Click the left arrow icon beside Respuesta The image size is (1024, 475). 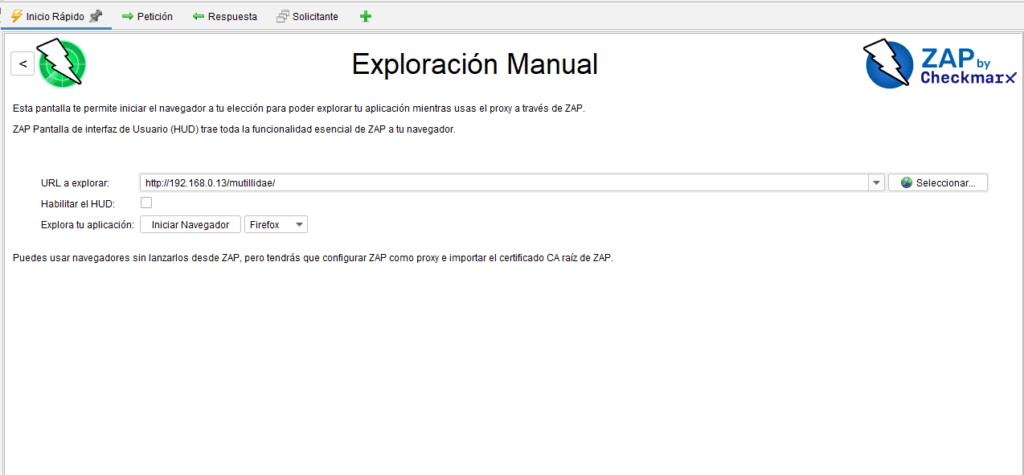click(198, 17)
